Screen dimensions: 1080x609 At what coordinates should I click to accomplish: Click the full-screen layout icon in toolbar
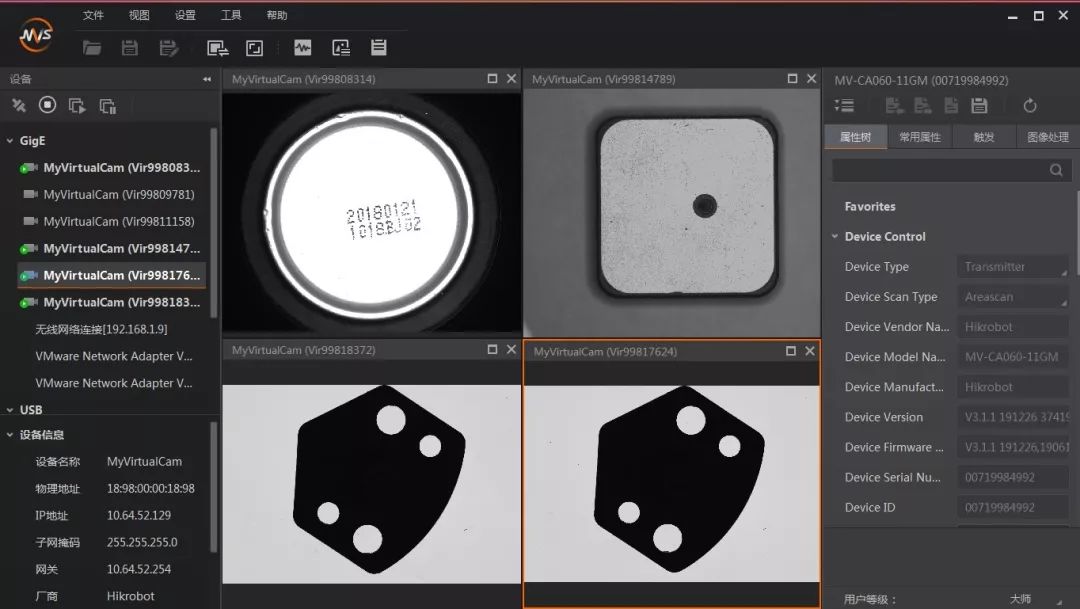[x=255, y=47]
